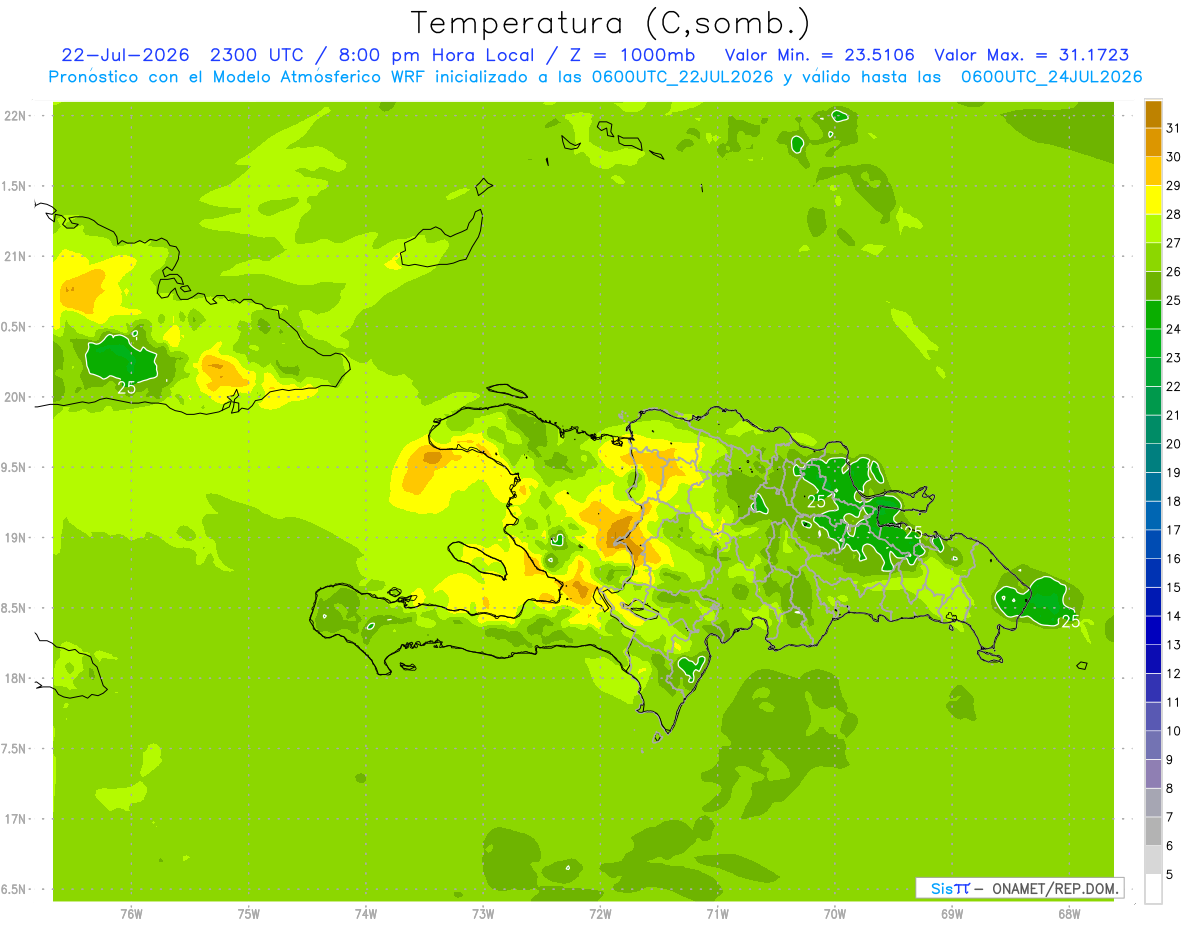The width and height of the screenshot is (1200, 927).
Task: Click the "ONAMET/REP.DOM." credit label
Action: pos(1055,888)
